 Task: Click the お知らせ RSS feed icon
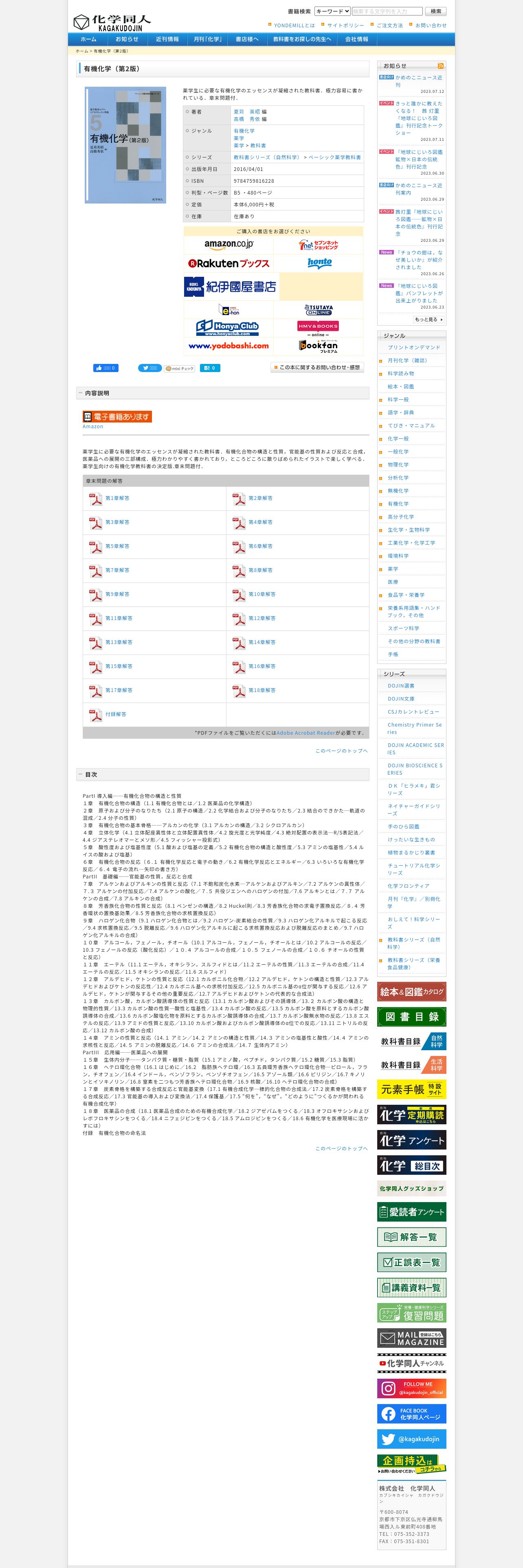point(440,66)
